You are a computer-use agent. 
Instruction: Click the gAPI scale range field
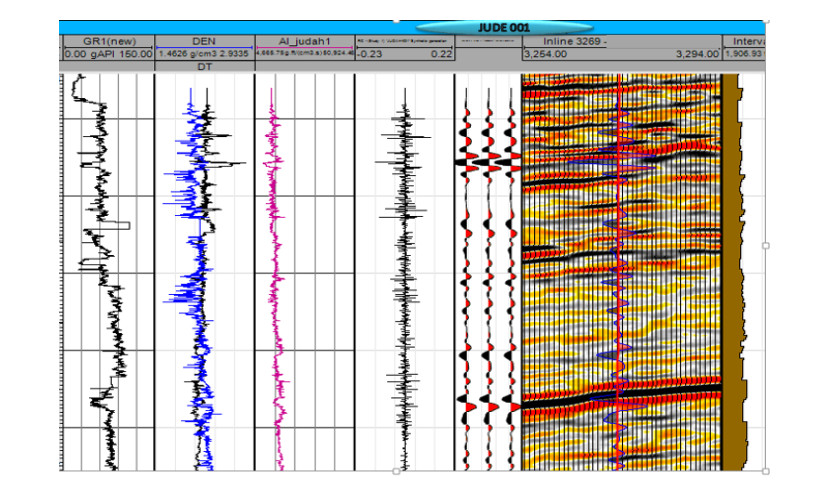click(x=107, y=54)
